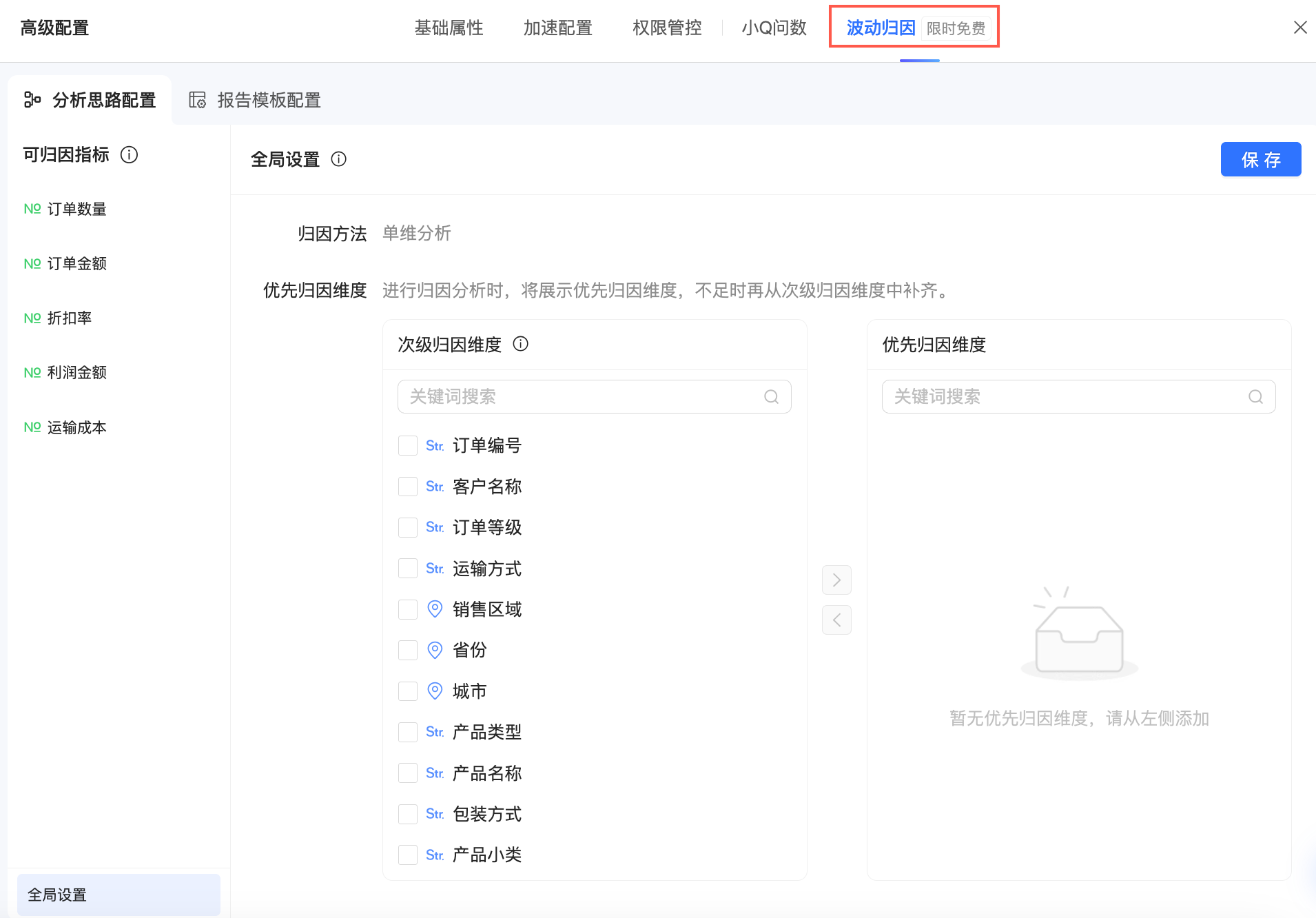Switch to the 加速配置 tab
The width and height of the screenshot is (1316, 918).
[557, 28]
